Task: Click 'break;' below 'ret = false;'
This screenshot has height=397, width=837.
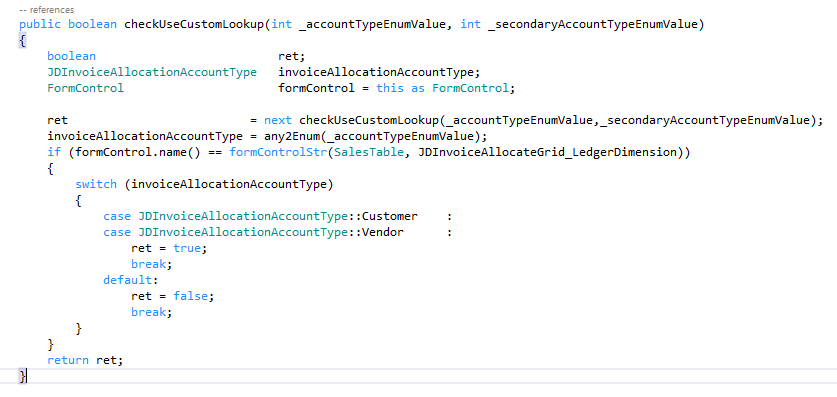Action: coord(152,312)
